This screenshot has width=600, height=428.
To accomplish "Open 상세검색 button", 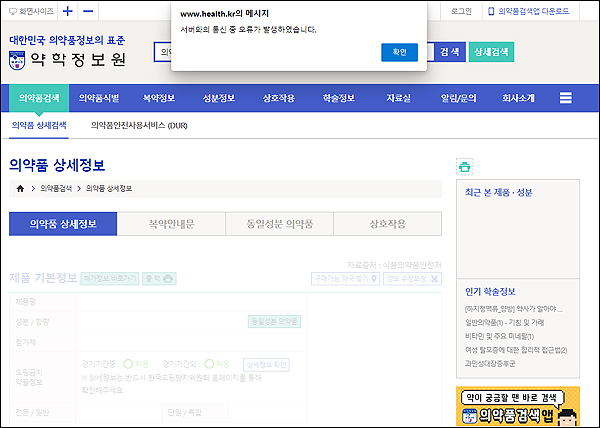I will [x=491, y=52].
